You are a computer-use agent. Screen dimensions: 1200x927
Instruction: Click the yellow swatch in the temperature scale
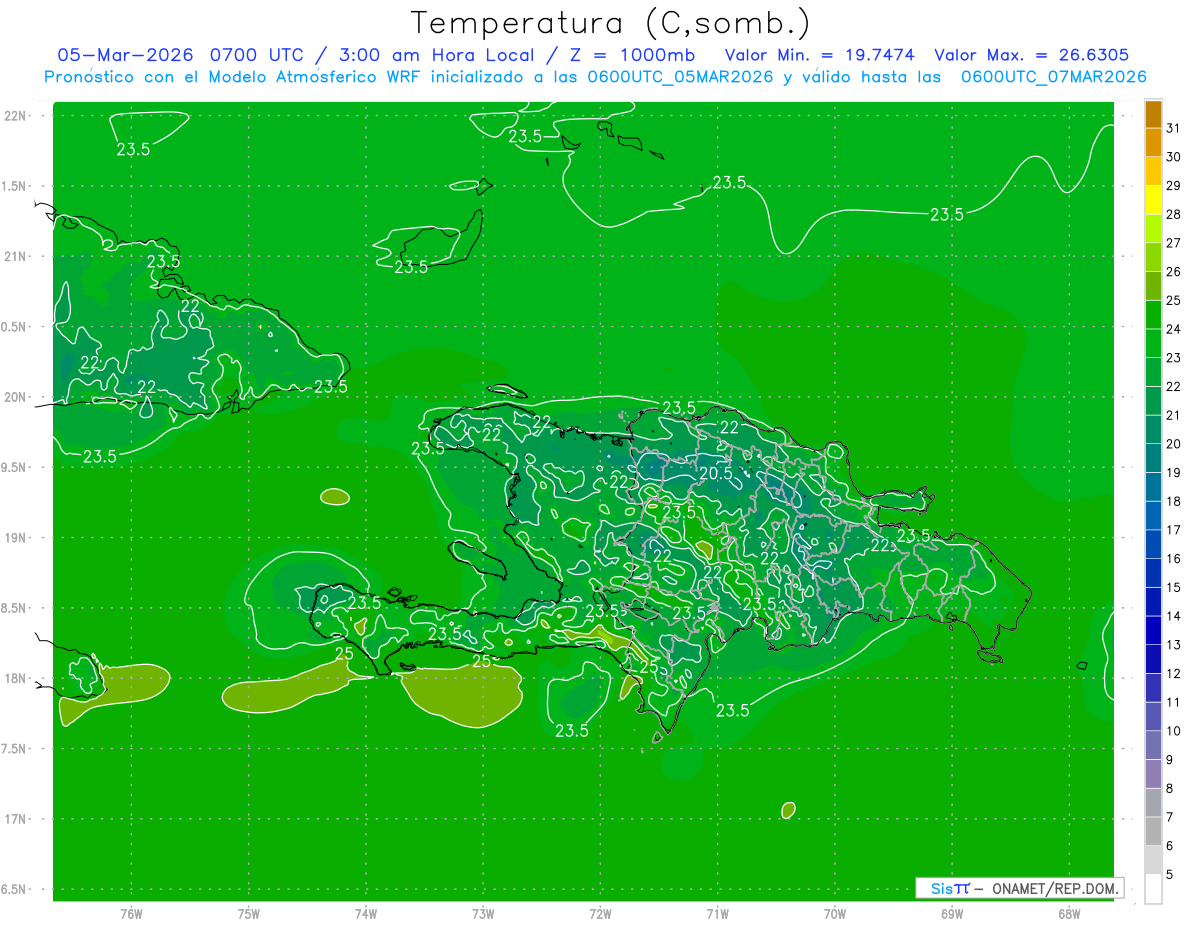1153,200
